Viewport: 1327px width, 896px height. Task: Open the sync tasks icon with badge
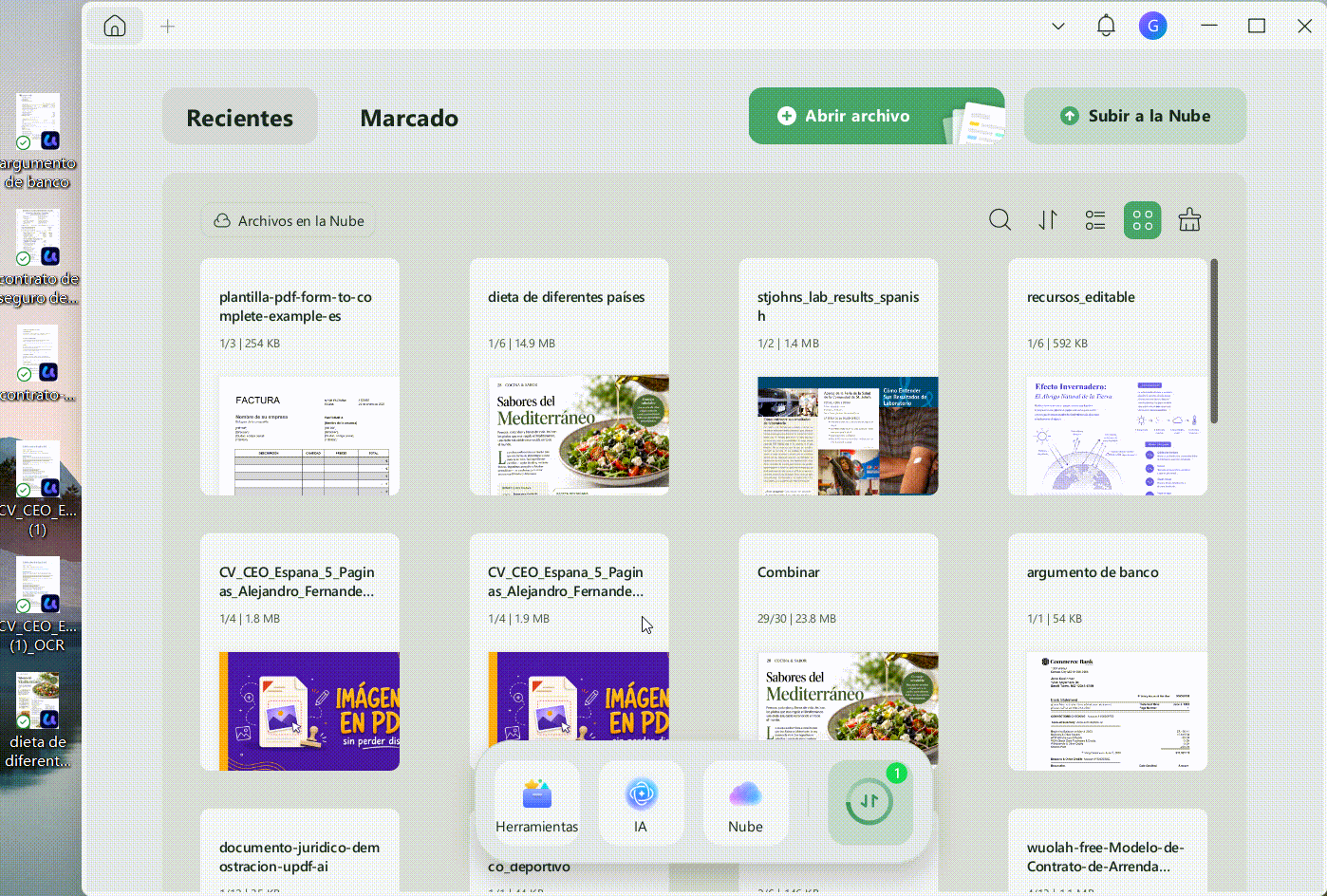[869, 803]
